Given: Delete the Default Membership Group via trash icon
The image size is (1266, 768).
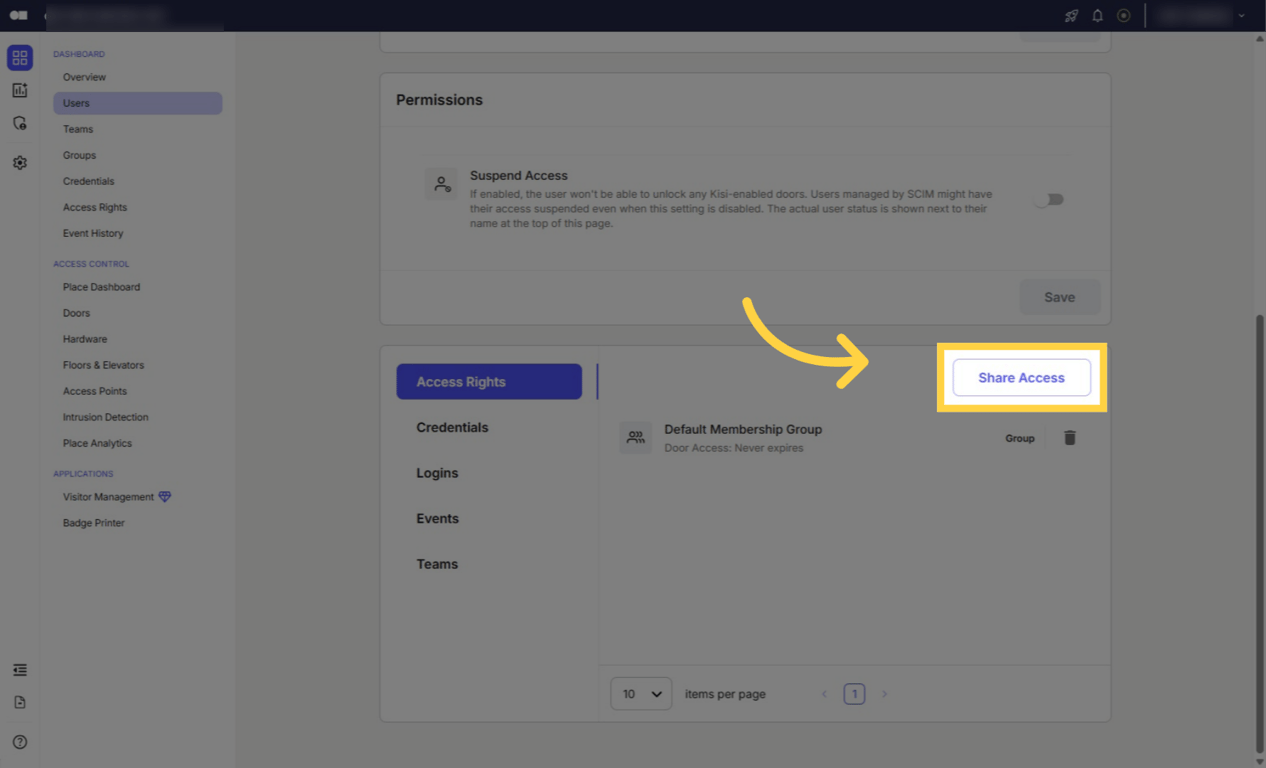Looking at the screenshot, I should click(x=1069, y=437).
